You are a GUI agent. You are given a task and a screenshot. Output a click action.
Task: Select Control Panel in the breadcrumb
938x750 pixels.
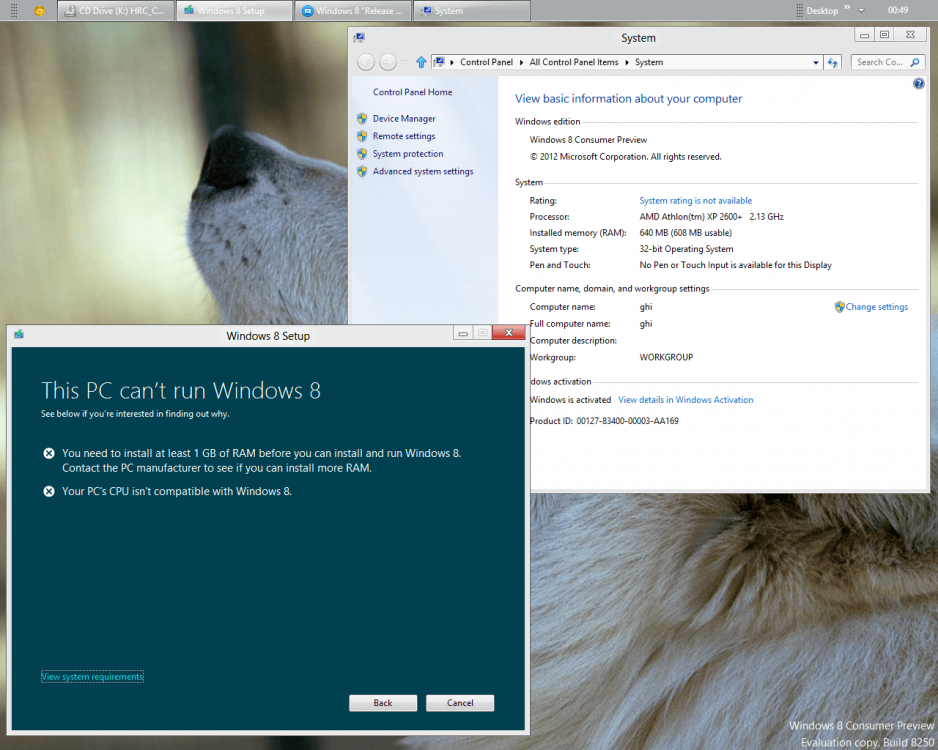coord(486,62)
